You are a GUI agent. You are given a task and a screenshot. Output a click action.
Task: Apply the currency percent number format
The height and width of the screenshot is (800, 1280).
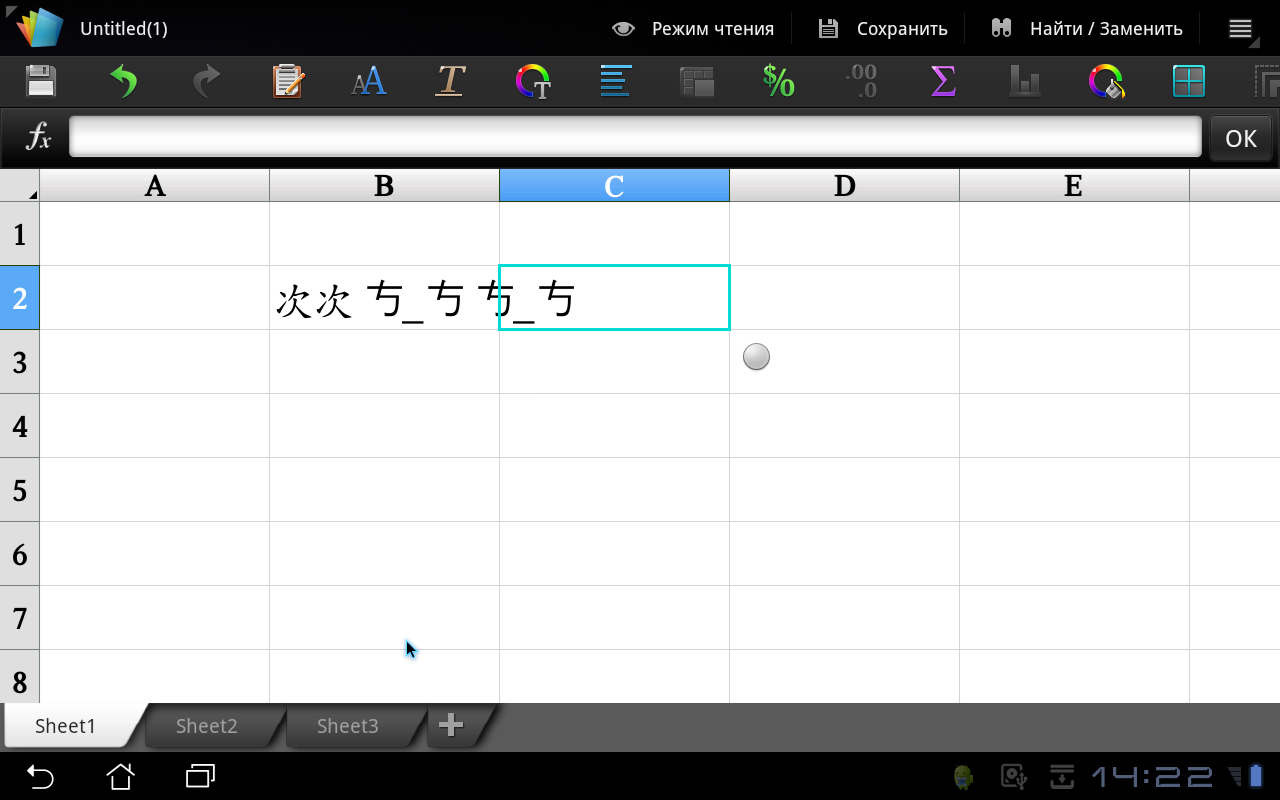(778, 81)
